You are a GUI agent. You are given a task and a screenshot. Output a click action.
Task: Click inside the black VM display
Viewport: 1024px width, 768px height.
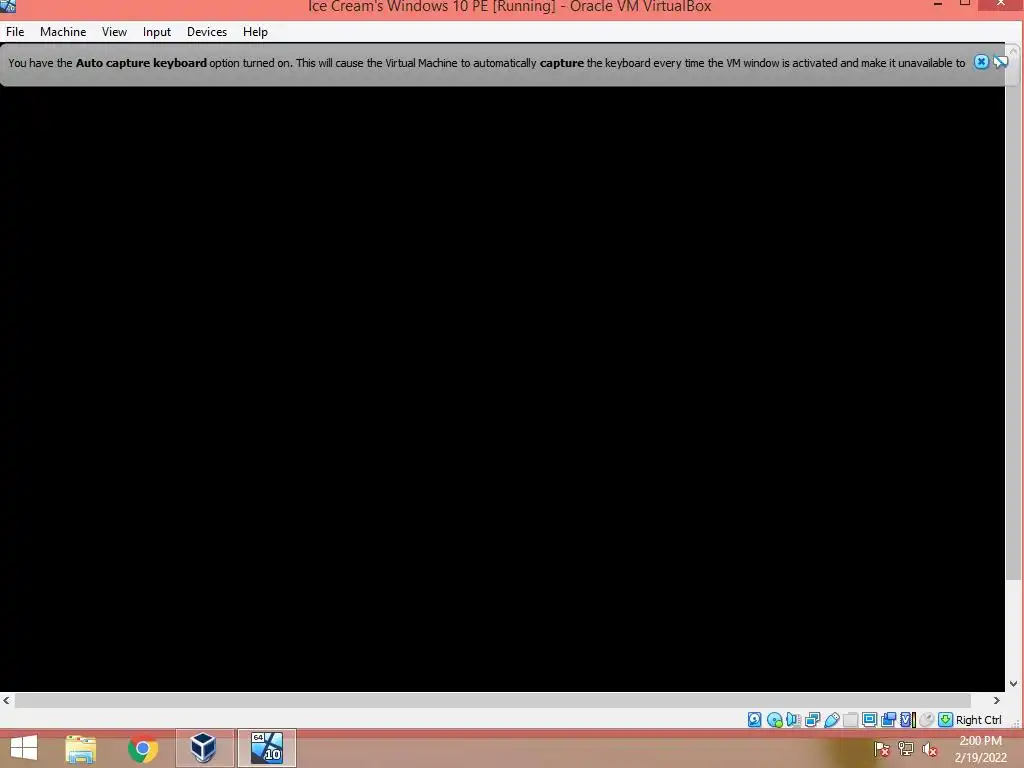coord(502,389)
